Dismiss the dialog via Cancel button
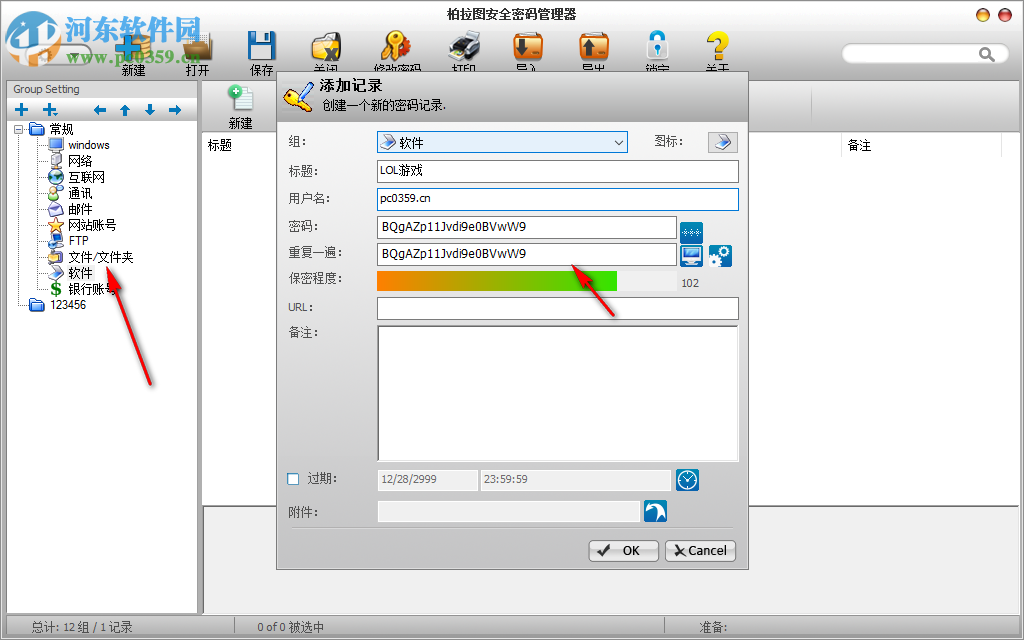 700,550
